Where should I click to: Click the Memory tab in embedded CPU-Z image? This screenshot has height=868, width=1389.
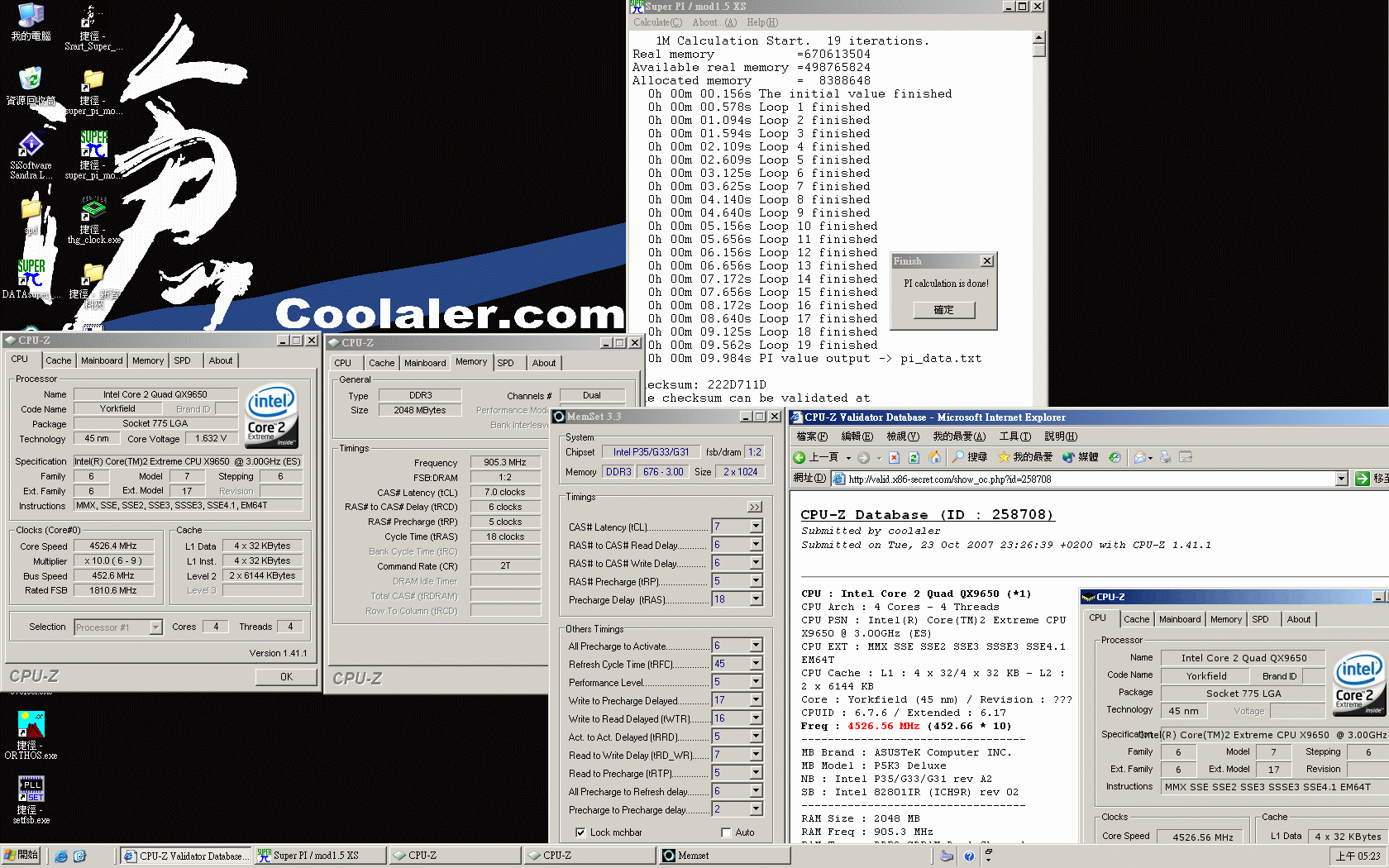tap(1225, 619)
